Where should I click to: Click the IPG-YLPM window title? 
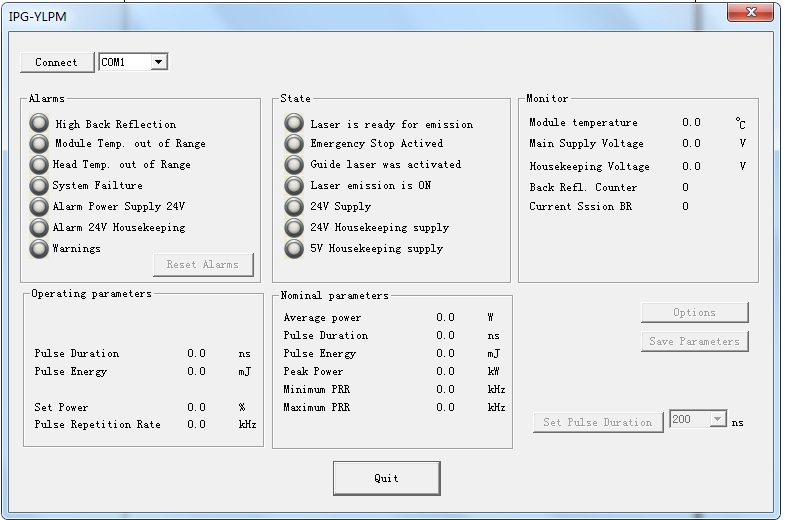point(38,17)
